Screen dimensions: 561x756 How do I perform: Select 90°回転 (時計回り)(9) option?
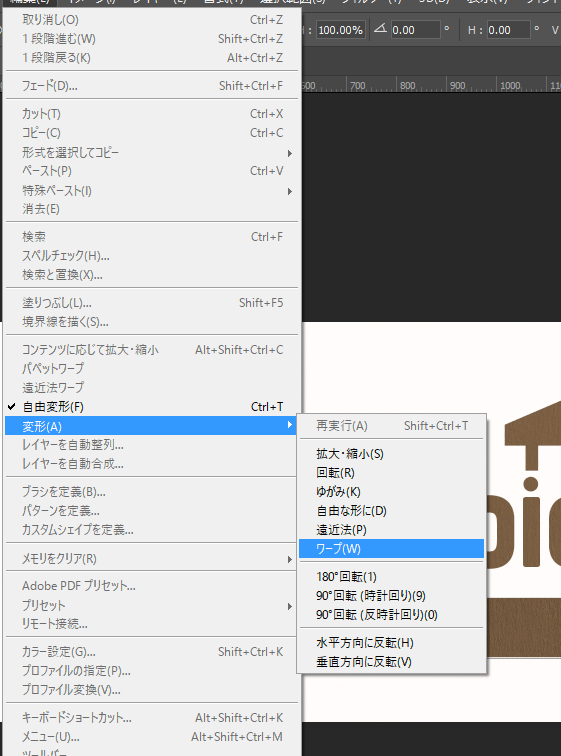tap(391, 596)
